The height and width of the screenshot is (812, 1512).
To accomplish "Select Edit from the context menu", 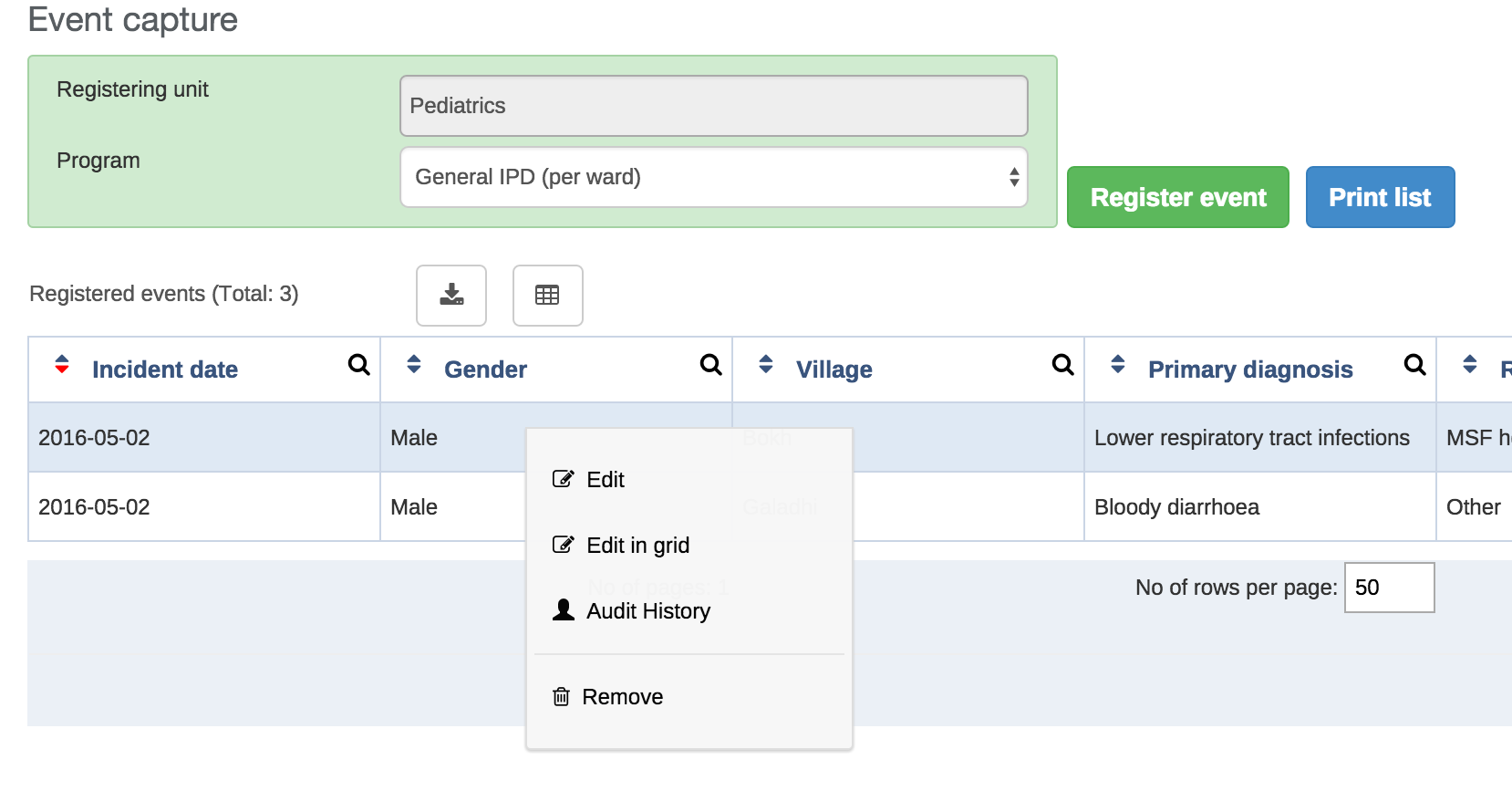I will tap(606, 480).
